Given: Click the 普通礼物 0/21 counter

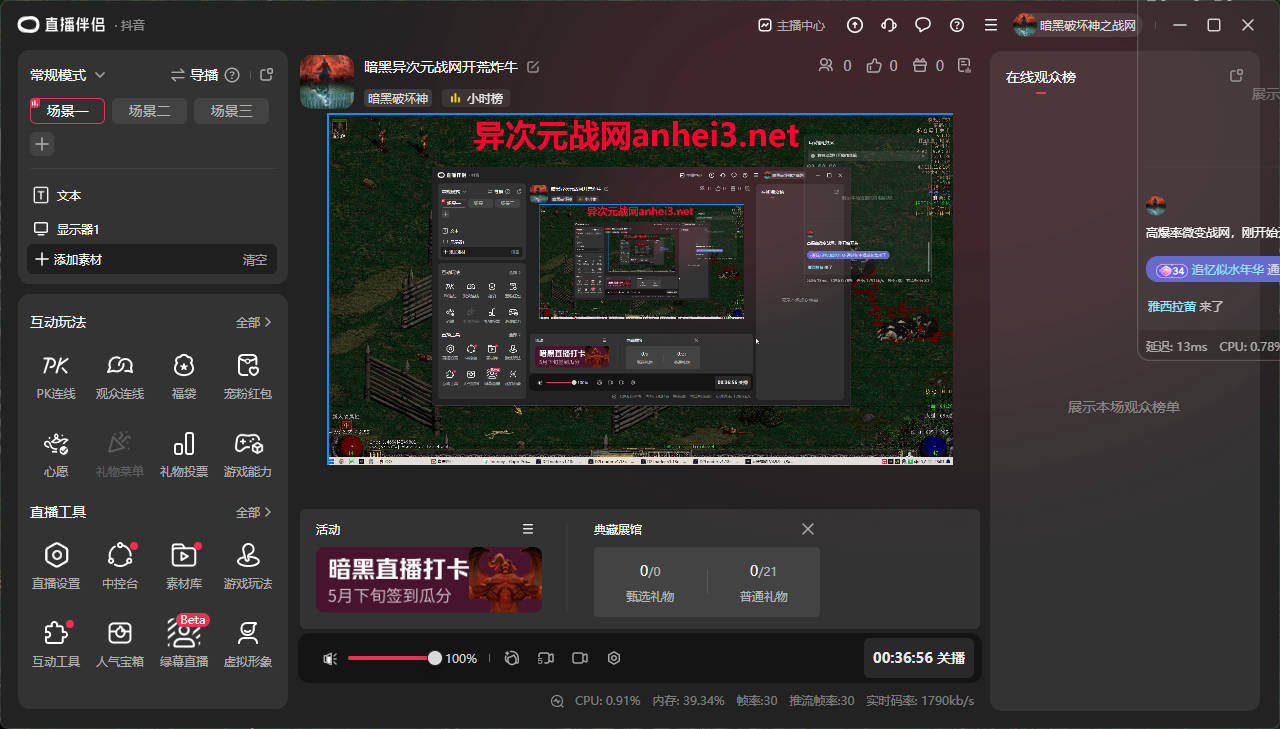Looking at the screenshot, I should point(763,582).
